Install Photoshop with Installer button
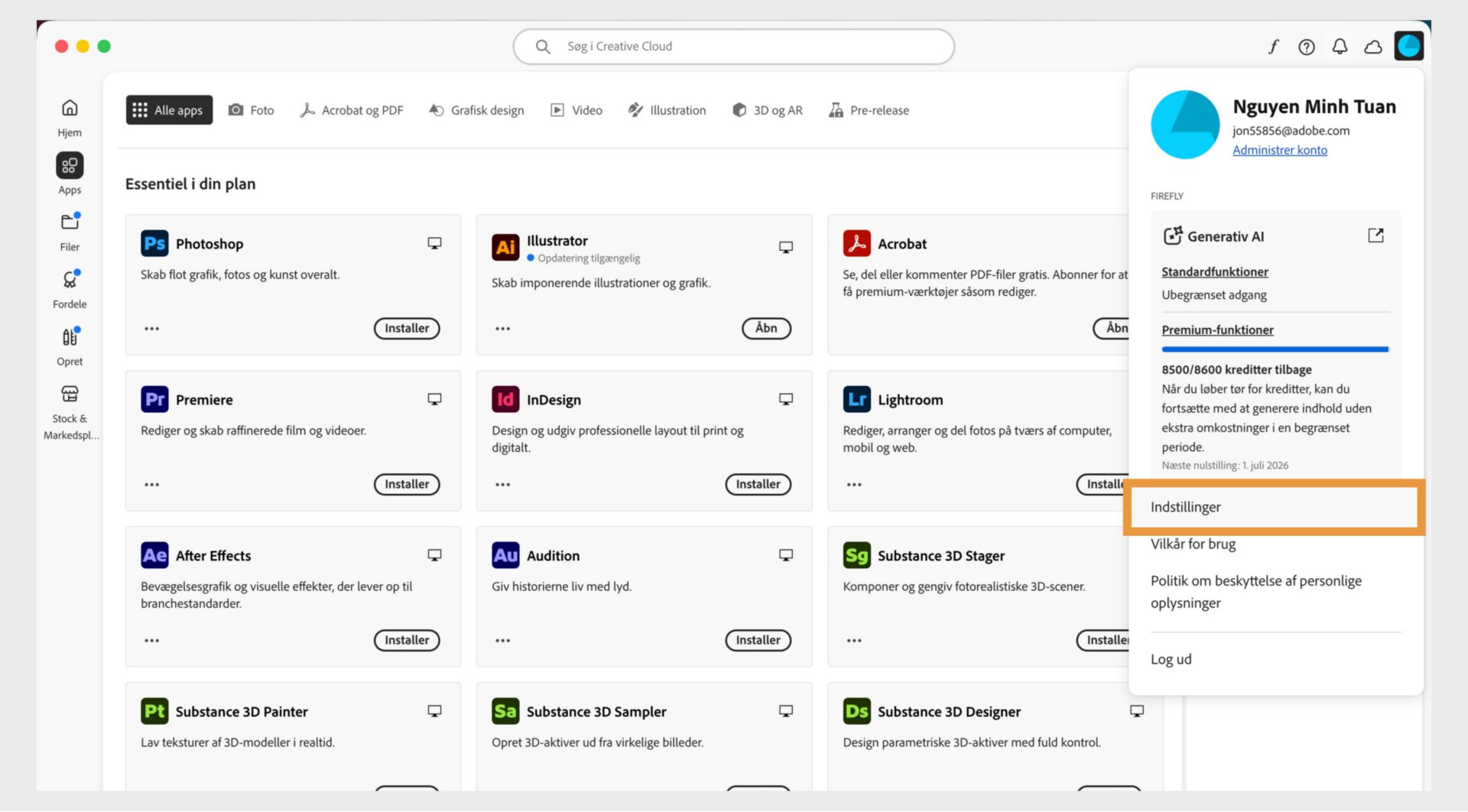This screenshot has height=812, width=1468. tap(407, 328)
